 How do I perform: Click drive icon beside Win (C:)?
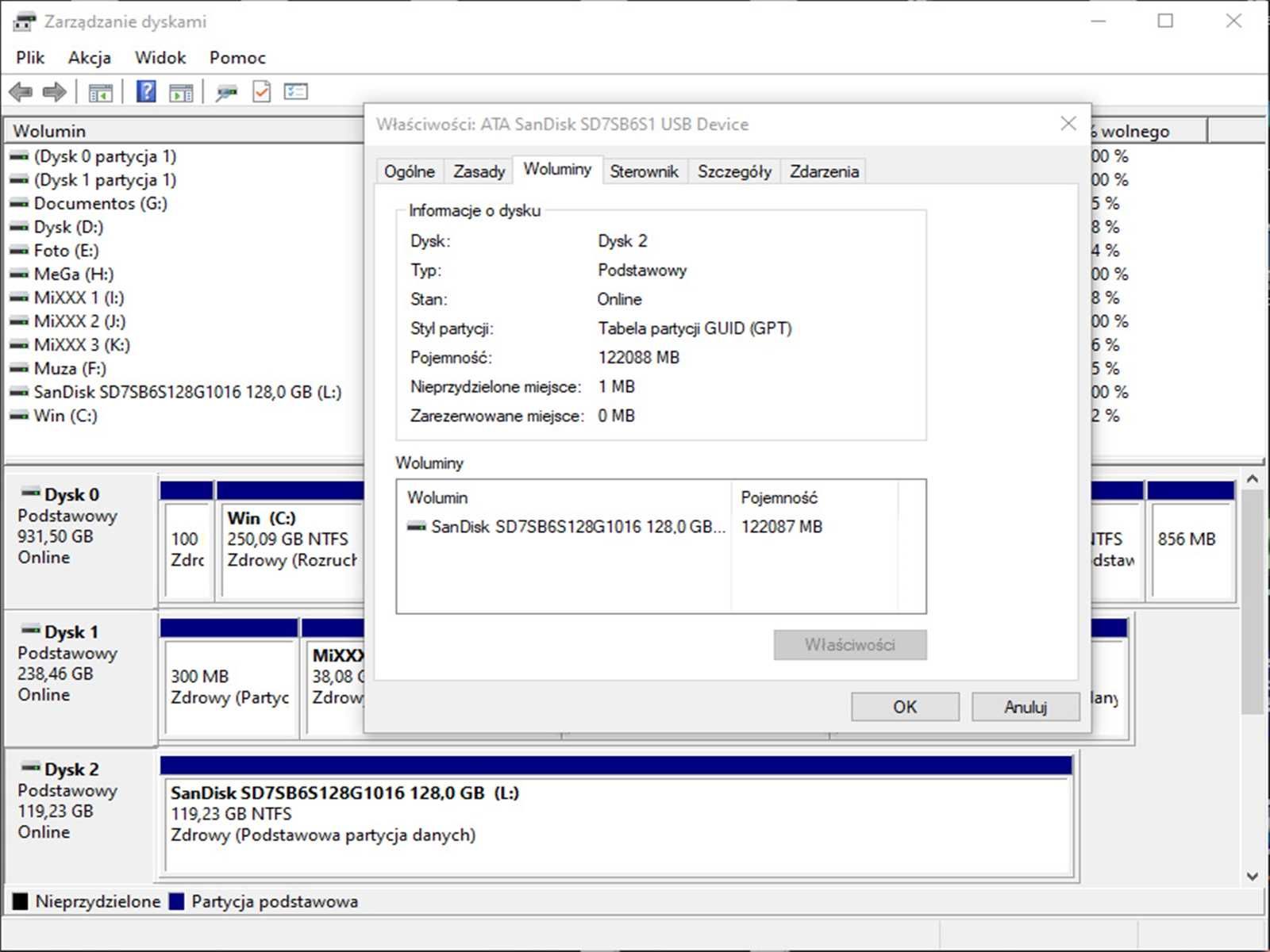pyautogui.click(x=19, y=416)
